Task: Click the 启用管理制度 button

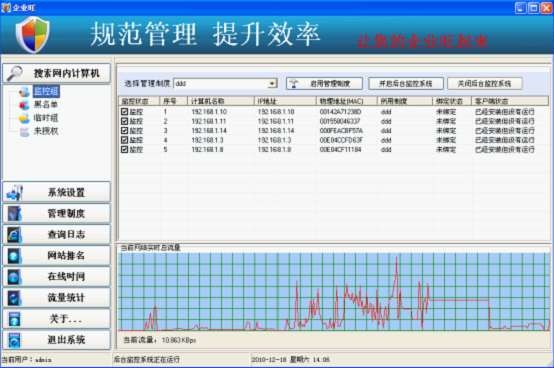Action: tap(324, 84)
